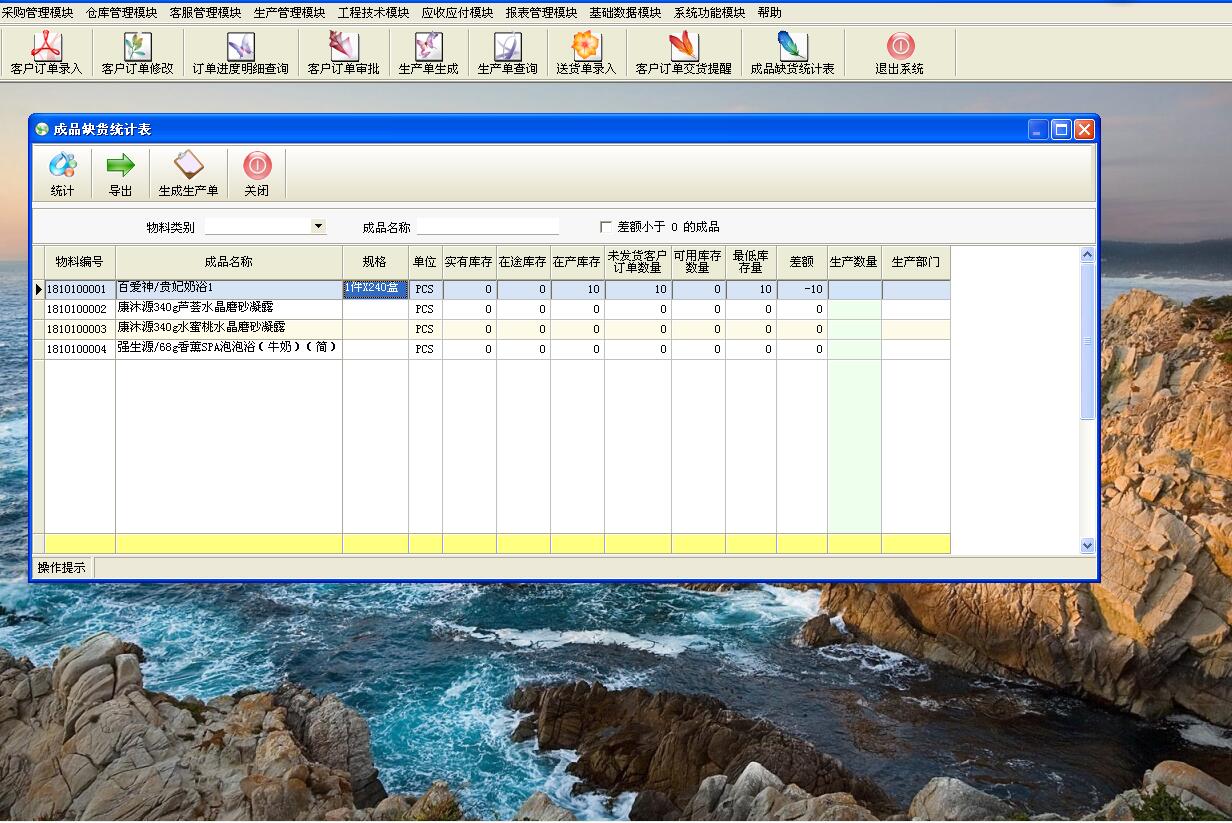
Task: Open 报表管理模块 menu
Action: tap(541, 13)
